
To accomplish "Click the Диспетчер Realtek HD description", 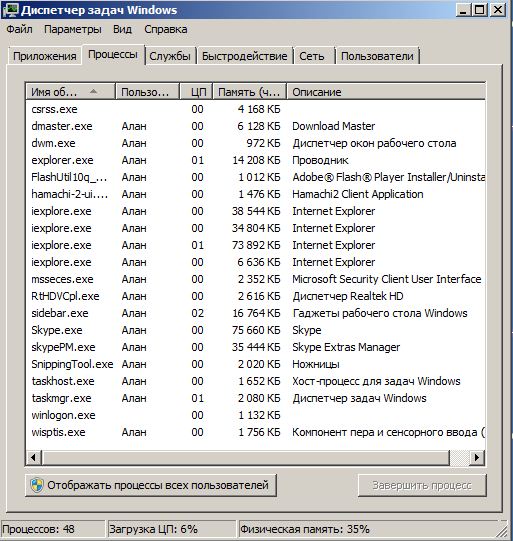I will (x=348, y=296).
